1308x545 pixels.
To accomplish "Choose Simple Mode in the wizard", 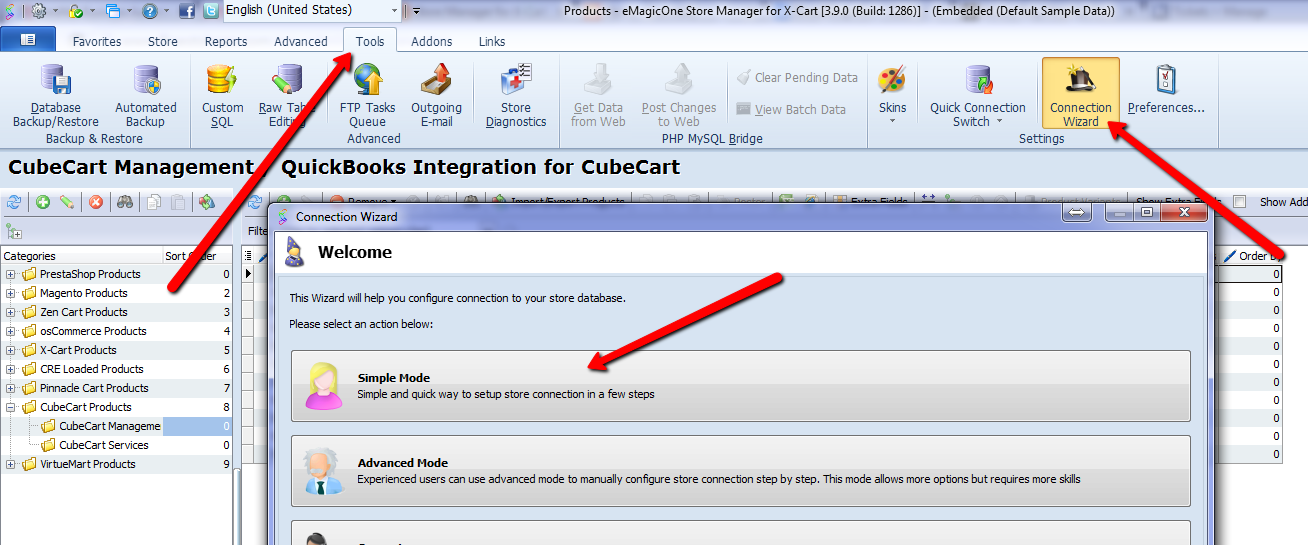I will tap(741, 386).
